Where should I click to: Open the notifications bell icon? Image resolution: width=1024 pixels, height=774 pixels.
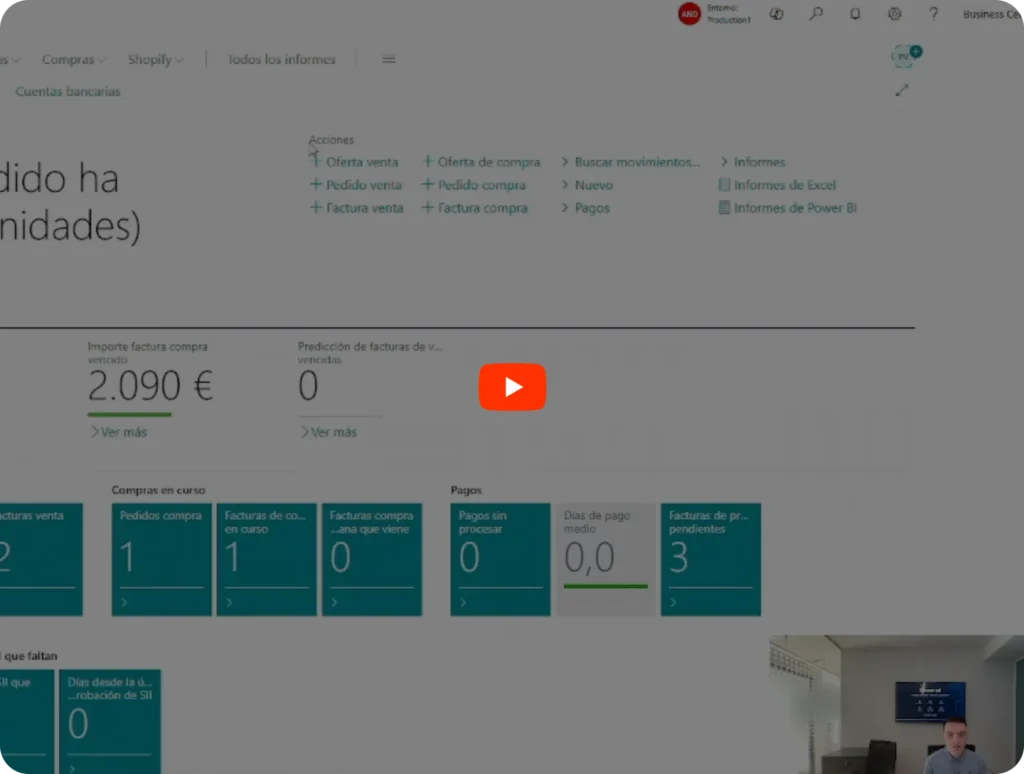point(855,14)
